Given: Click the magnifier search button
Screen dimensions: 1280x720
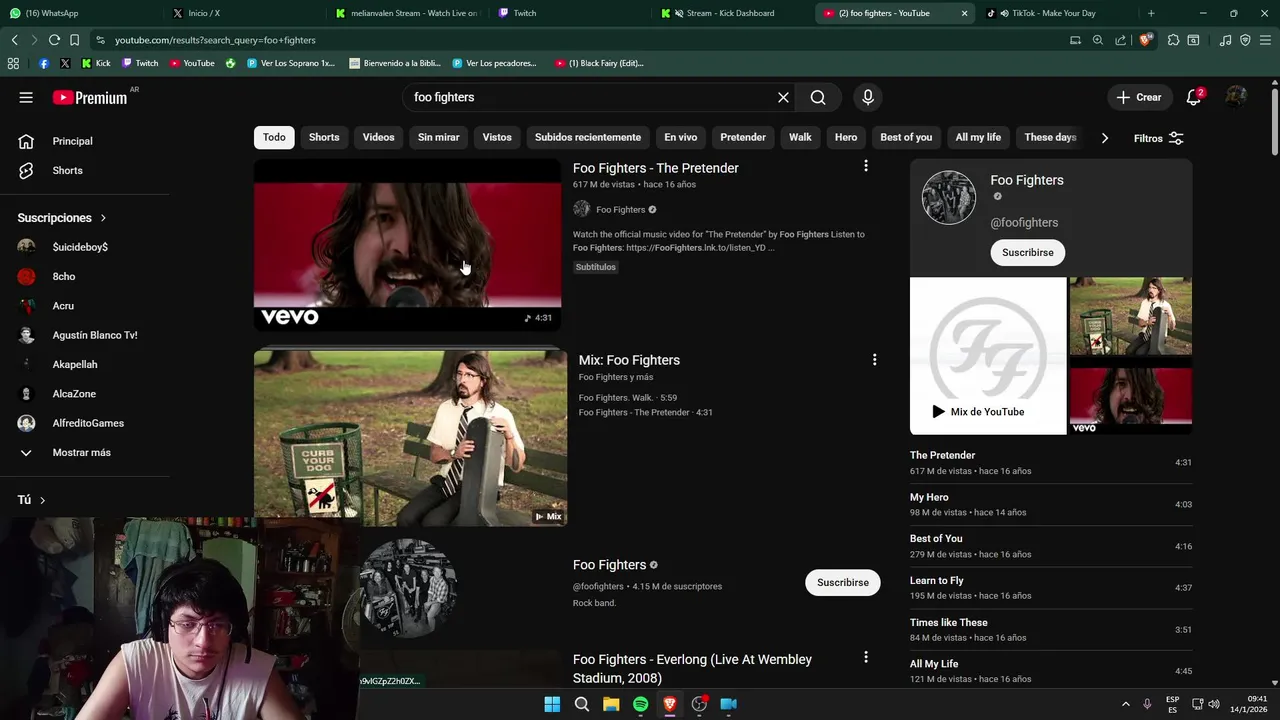Looking at the screenshot, I should [x=818, y=97].
